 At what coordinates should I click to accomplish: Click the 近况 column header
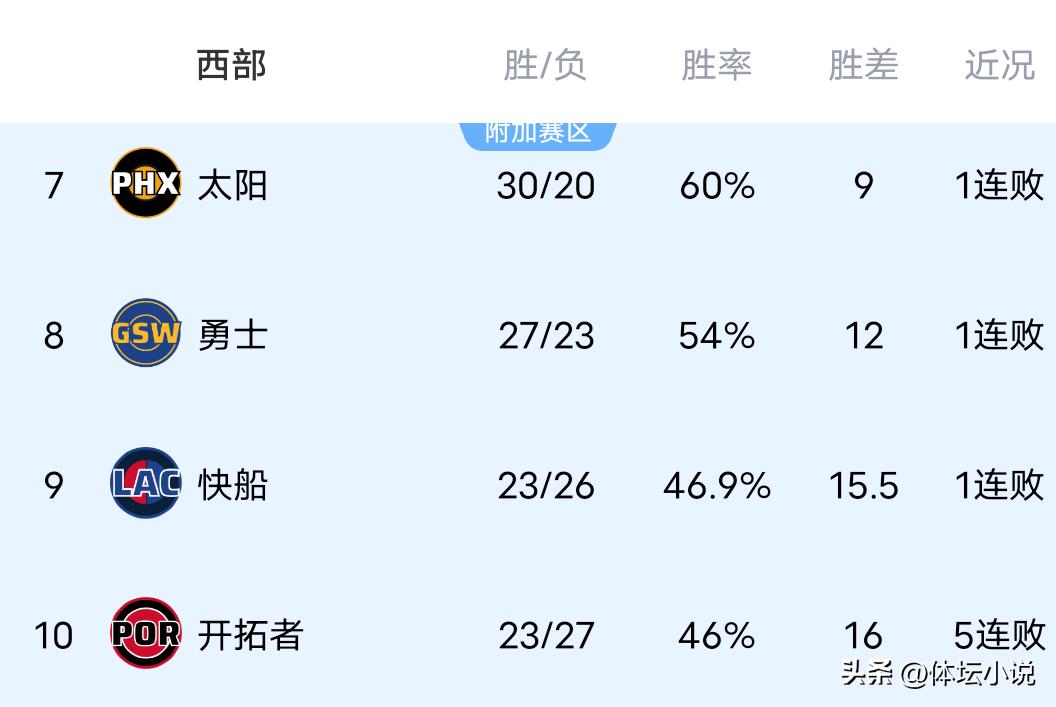(999, 65)
